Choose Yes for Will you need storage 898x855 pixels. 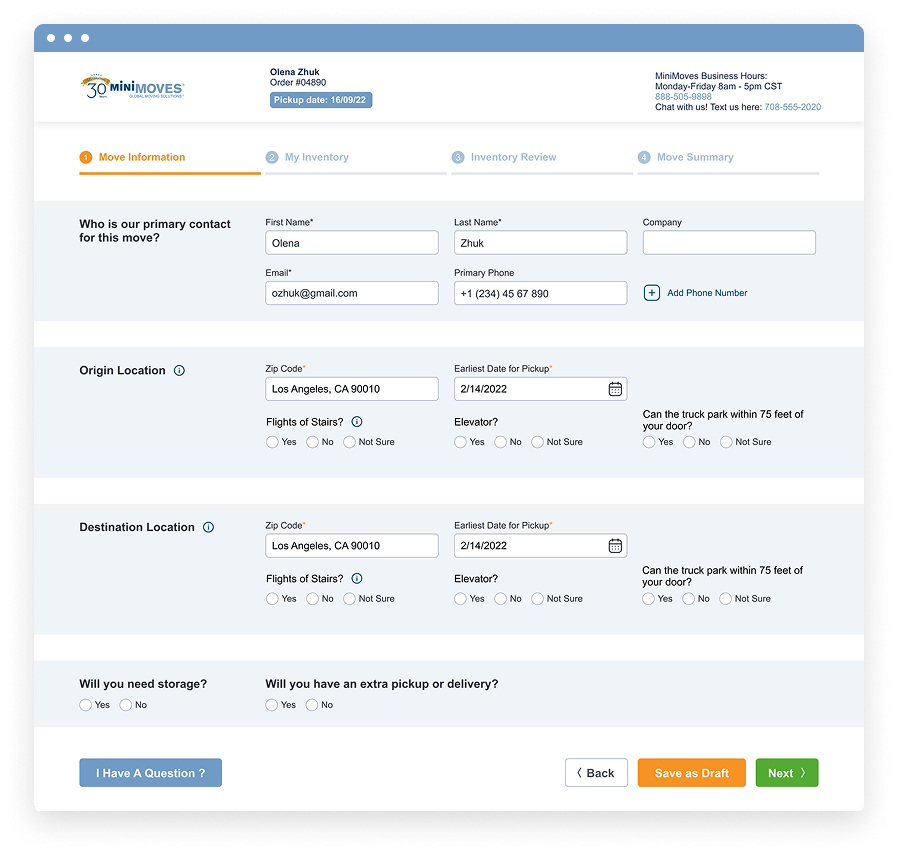85,705
